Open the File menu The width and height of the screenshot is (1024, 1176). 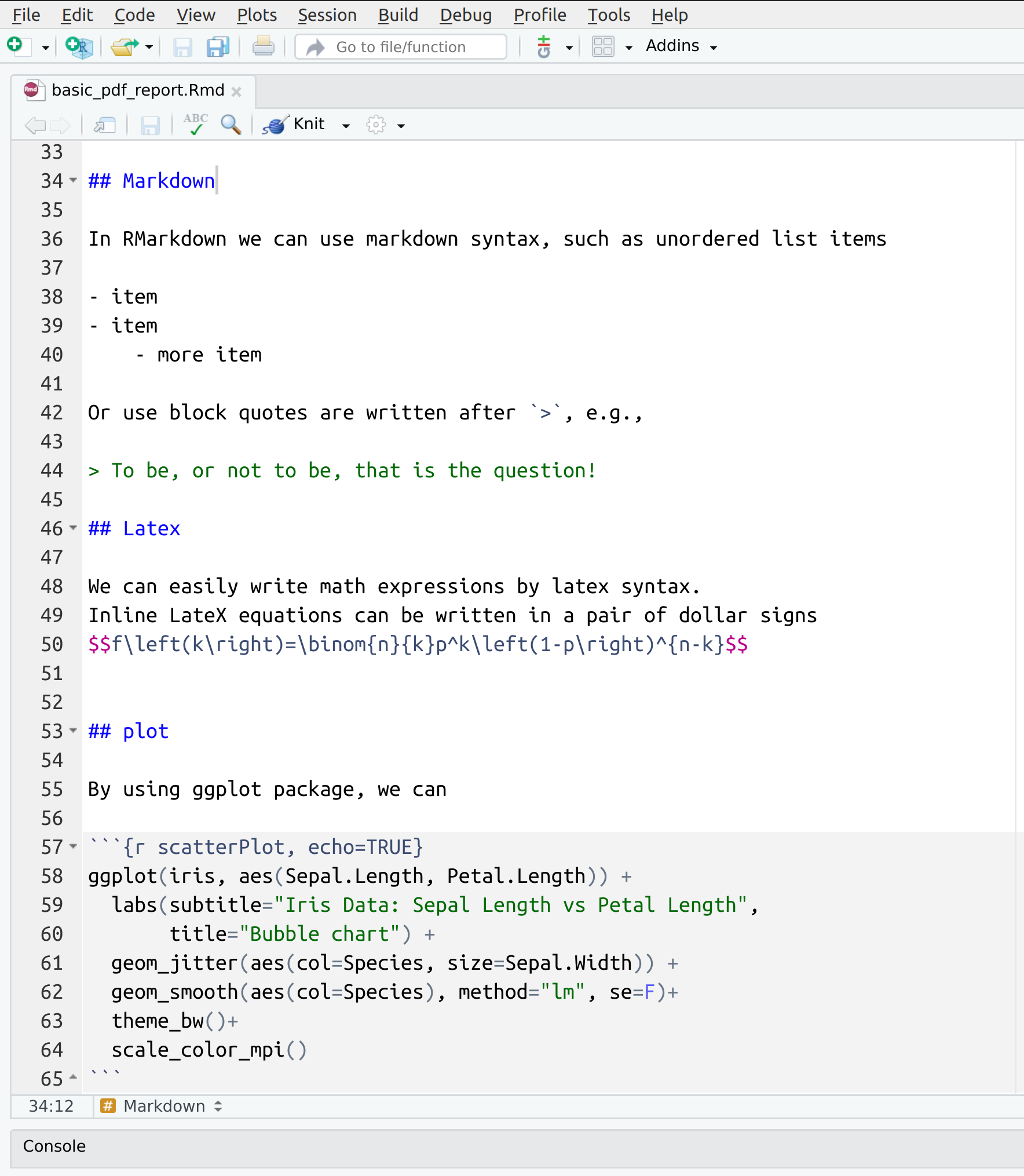[x=27, y=15]
